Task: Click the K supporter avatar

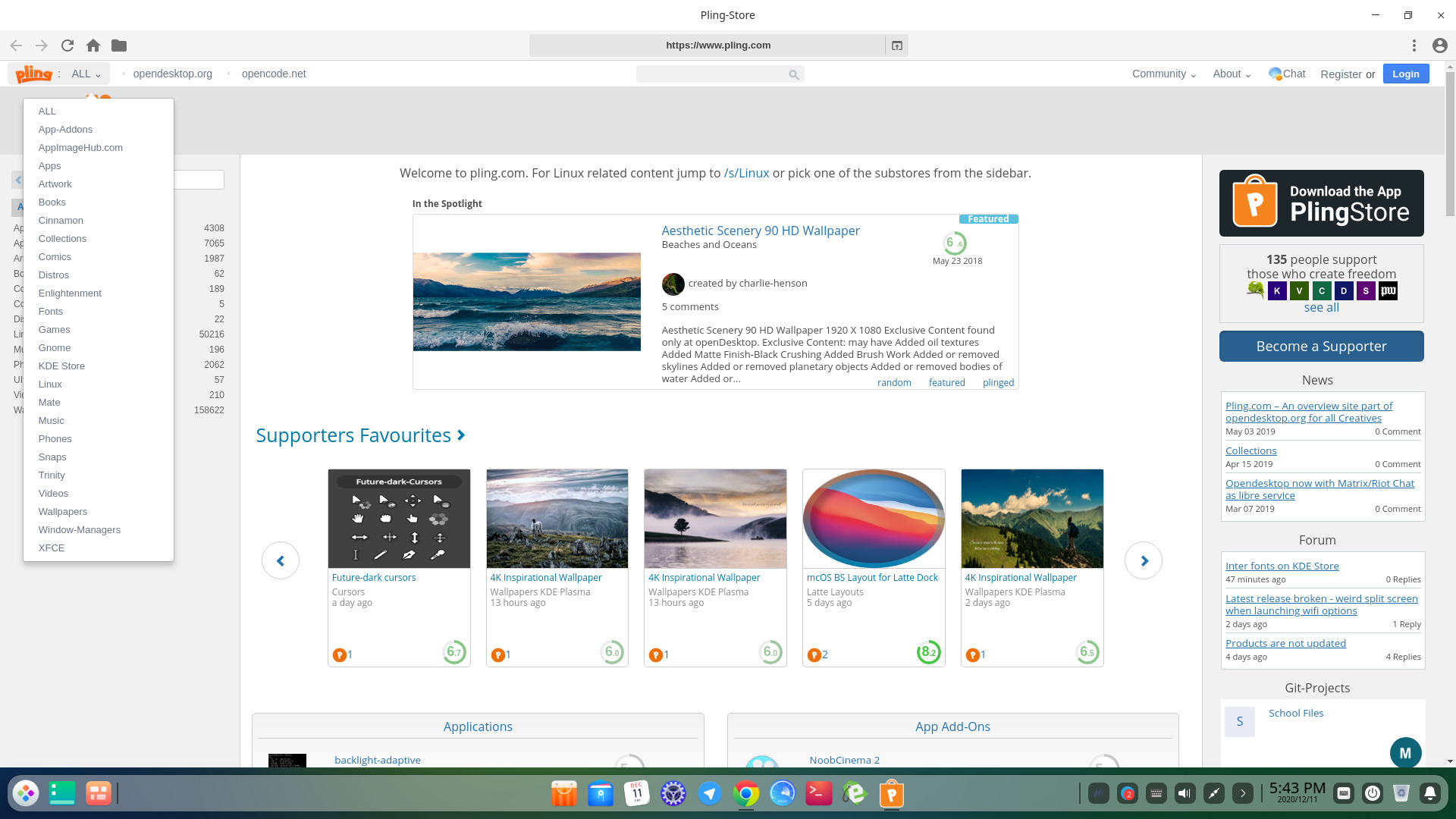Action: [1277, 290]
